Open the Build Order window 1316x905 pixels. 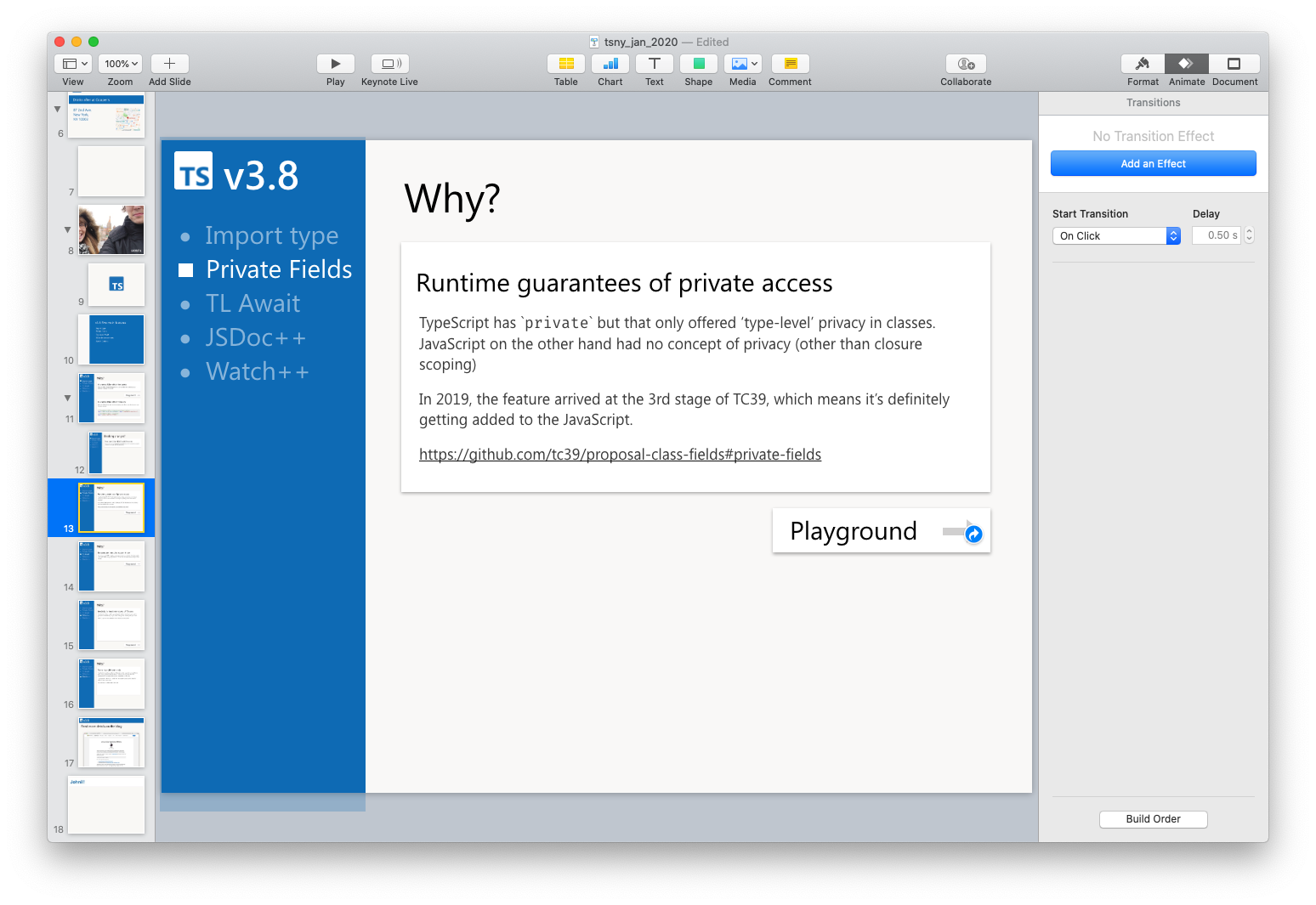tap(1154, 819)
